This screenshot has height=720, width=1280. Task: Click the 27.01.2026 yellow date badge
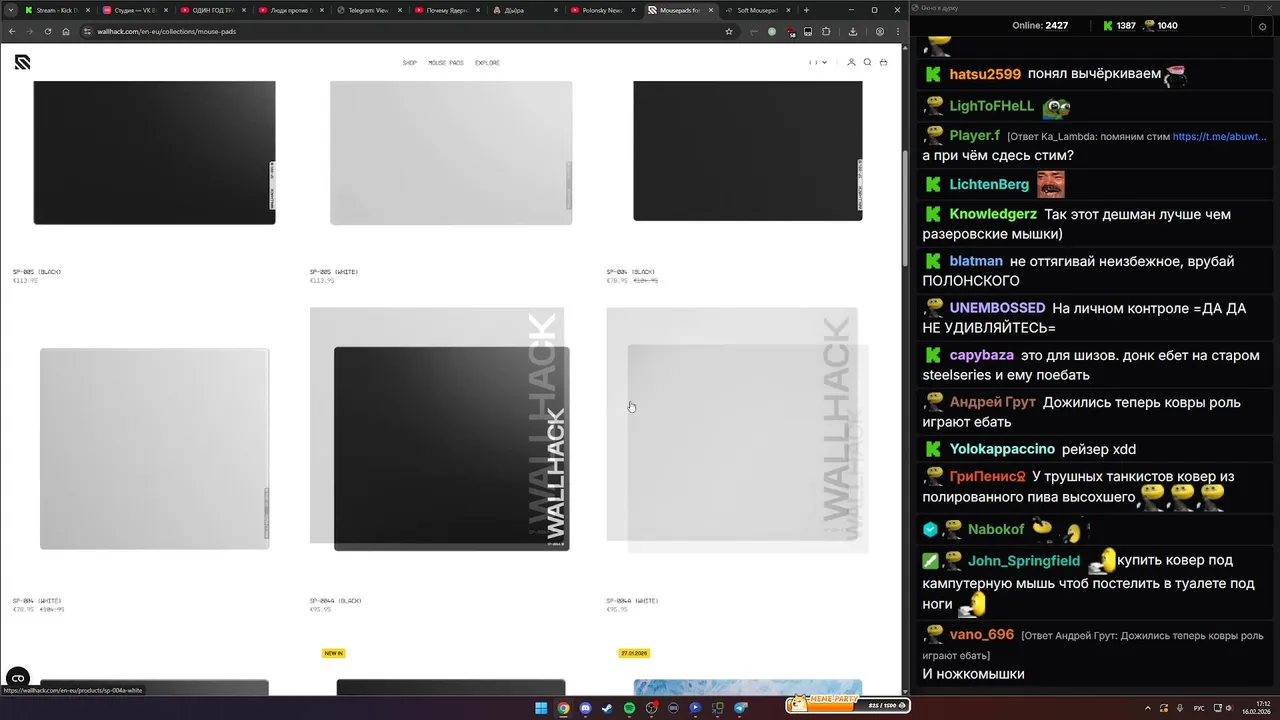pyautogui.click(x=634, y=653)
